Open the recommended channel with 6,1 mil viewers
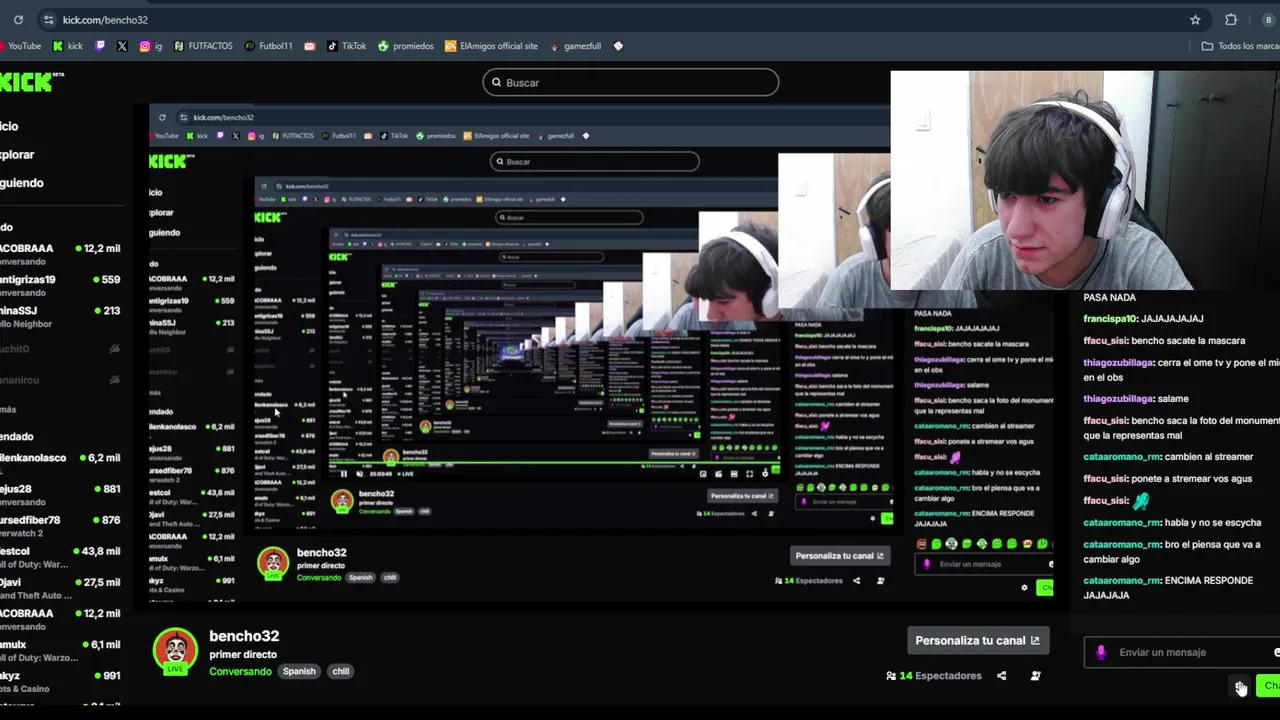The image size is (1280, 720). pyautogui.click(x=60, y=650)
